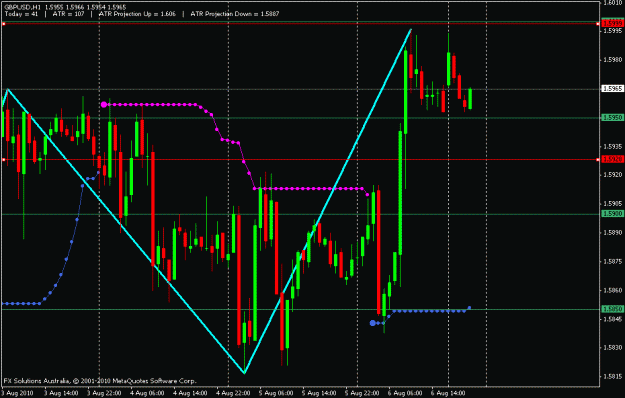Click "ATR Projection Up = 1.606" text
Viewport: 625px width, 398px height.
click(137, 14)
